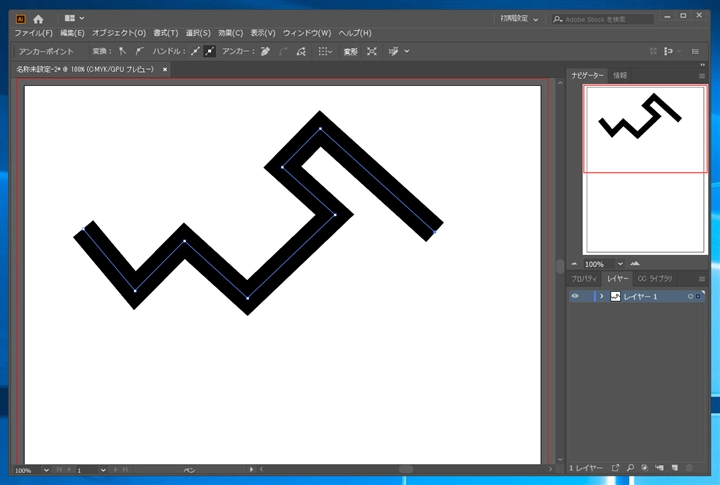Open the オブジェクト(O) menu
Viewport: 720px width, 485px height.
[119, 33]
